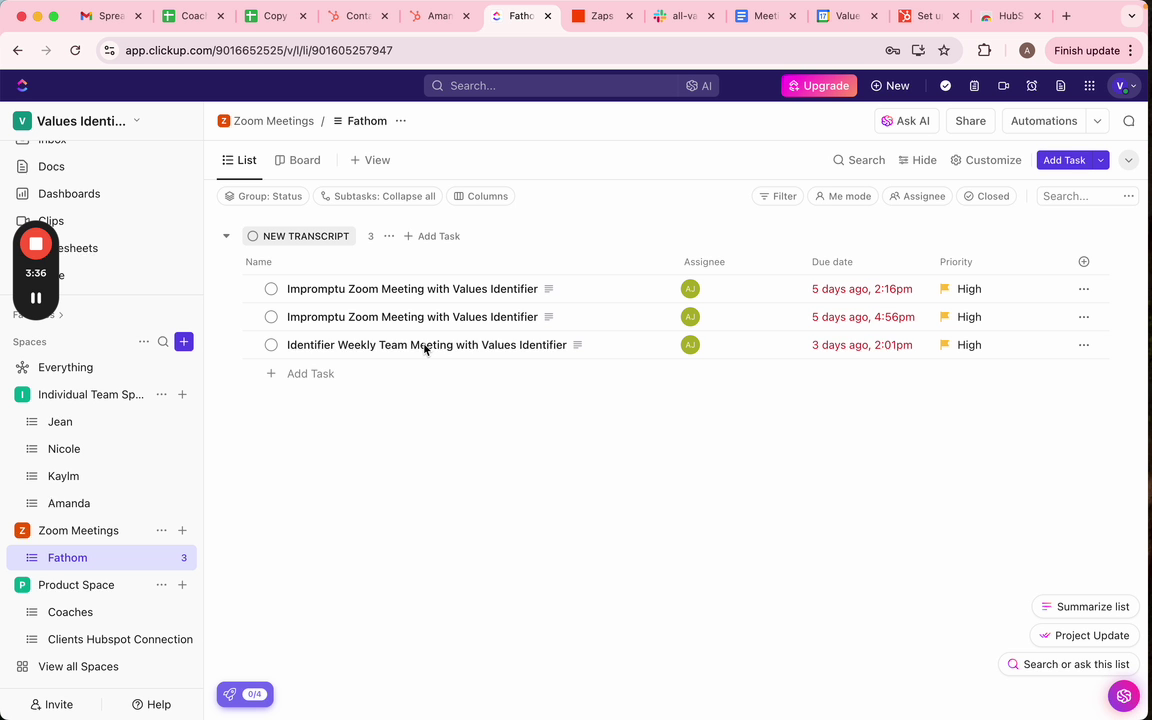The height and width of the screenshot is (720, 1152).
Task: Open the Columns options dropdown
Action: 480,196
